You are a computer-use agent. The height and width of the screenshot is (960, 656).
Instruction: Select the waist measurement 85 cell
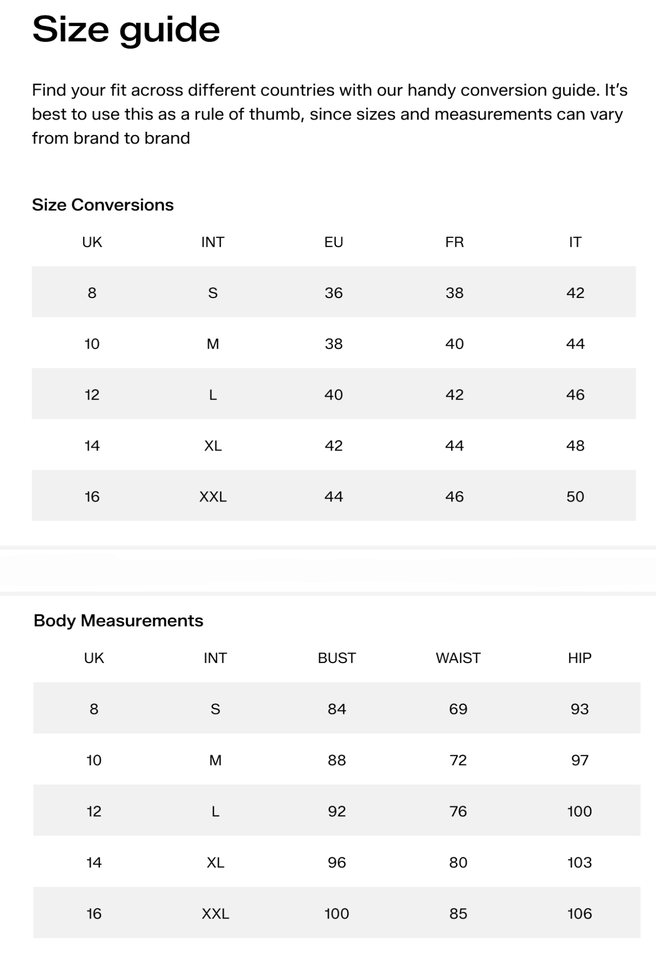[458, 913]
